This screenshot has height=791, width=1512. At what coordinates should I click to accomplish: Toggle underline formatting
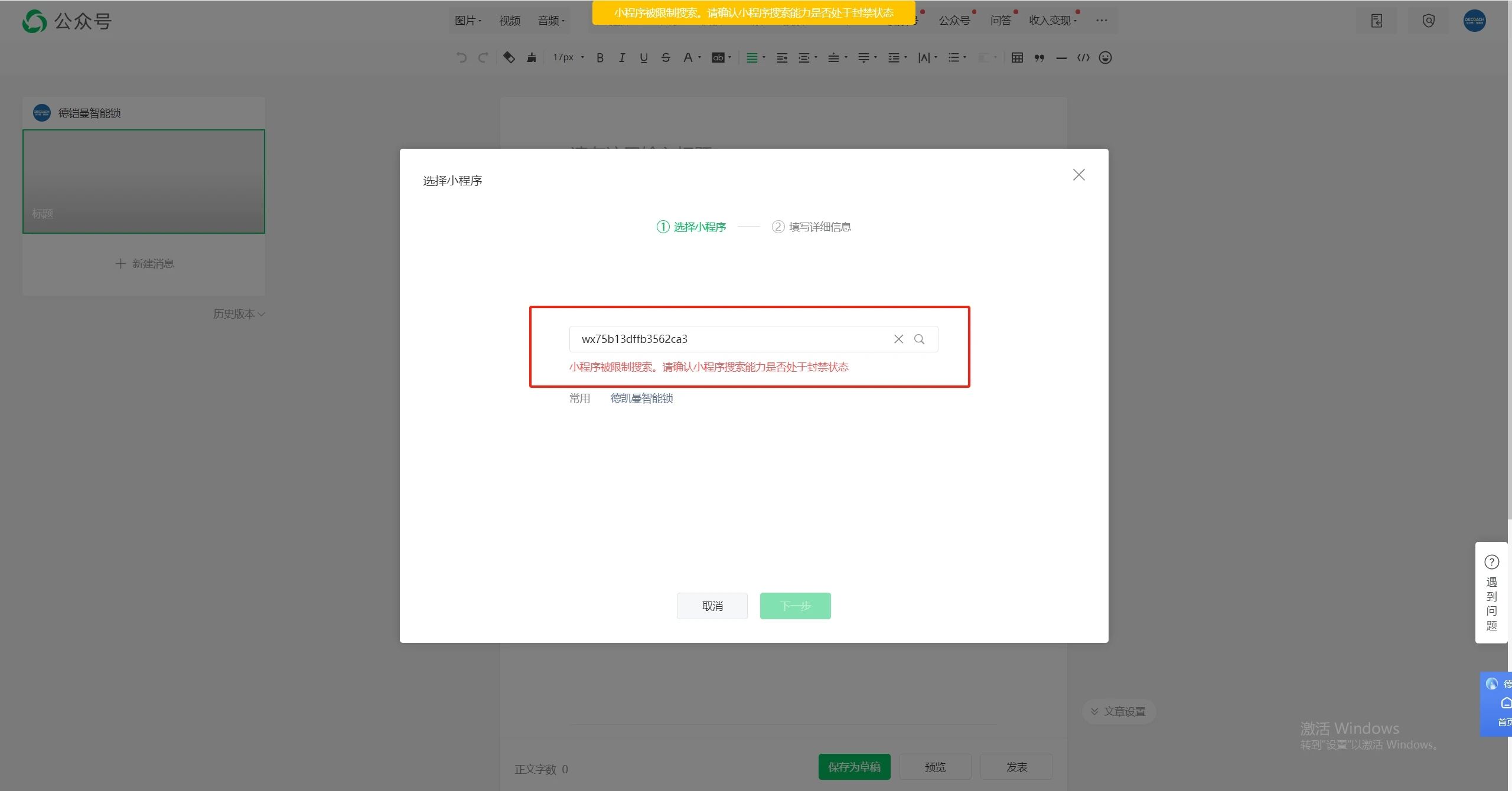click(x=644, y=57)
